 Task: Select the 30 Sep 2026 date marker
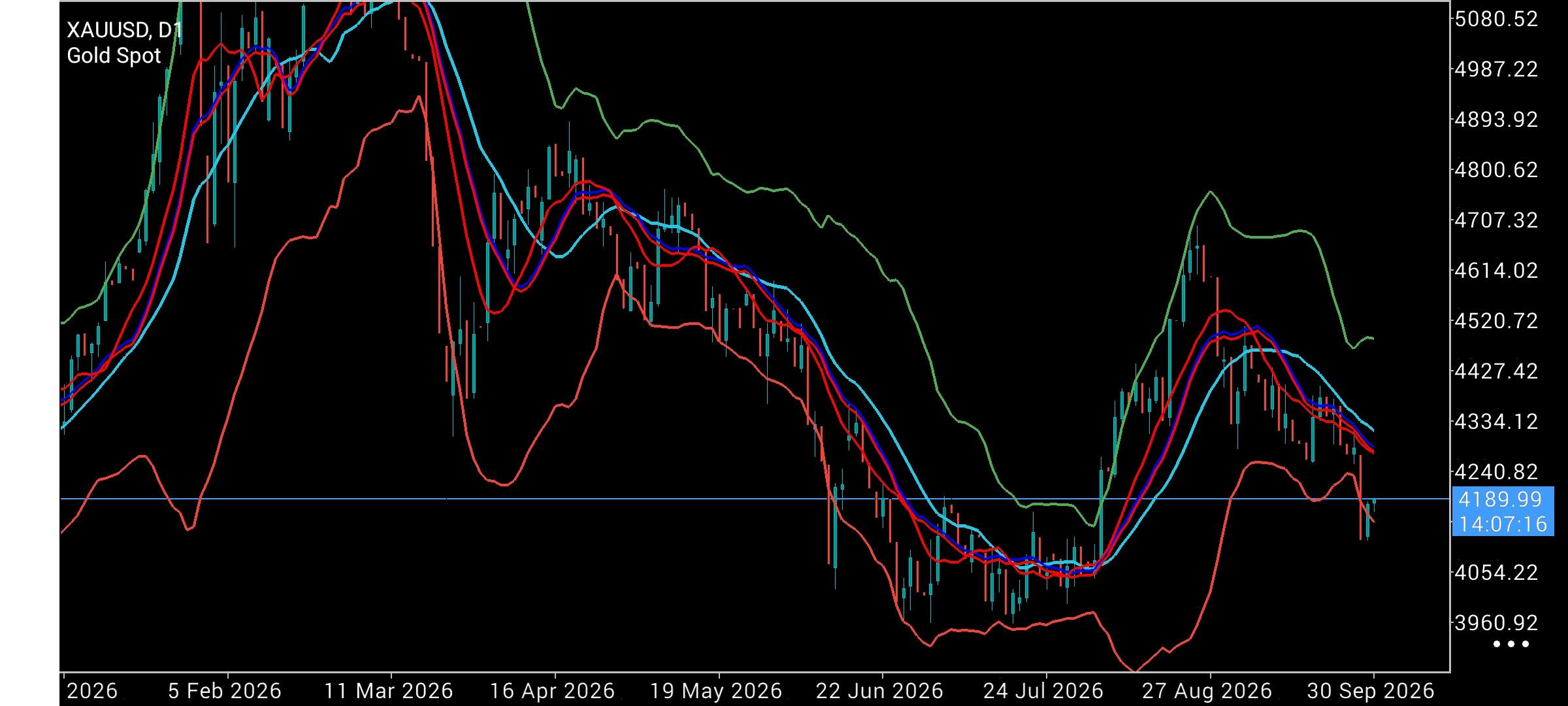pyautogui.click(x=1370, y=691)
